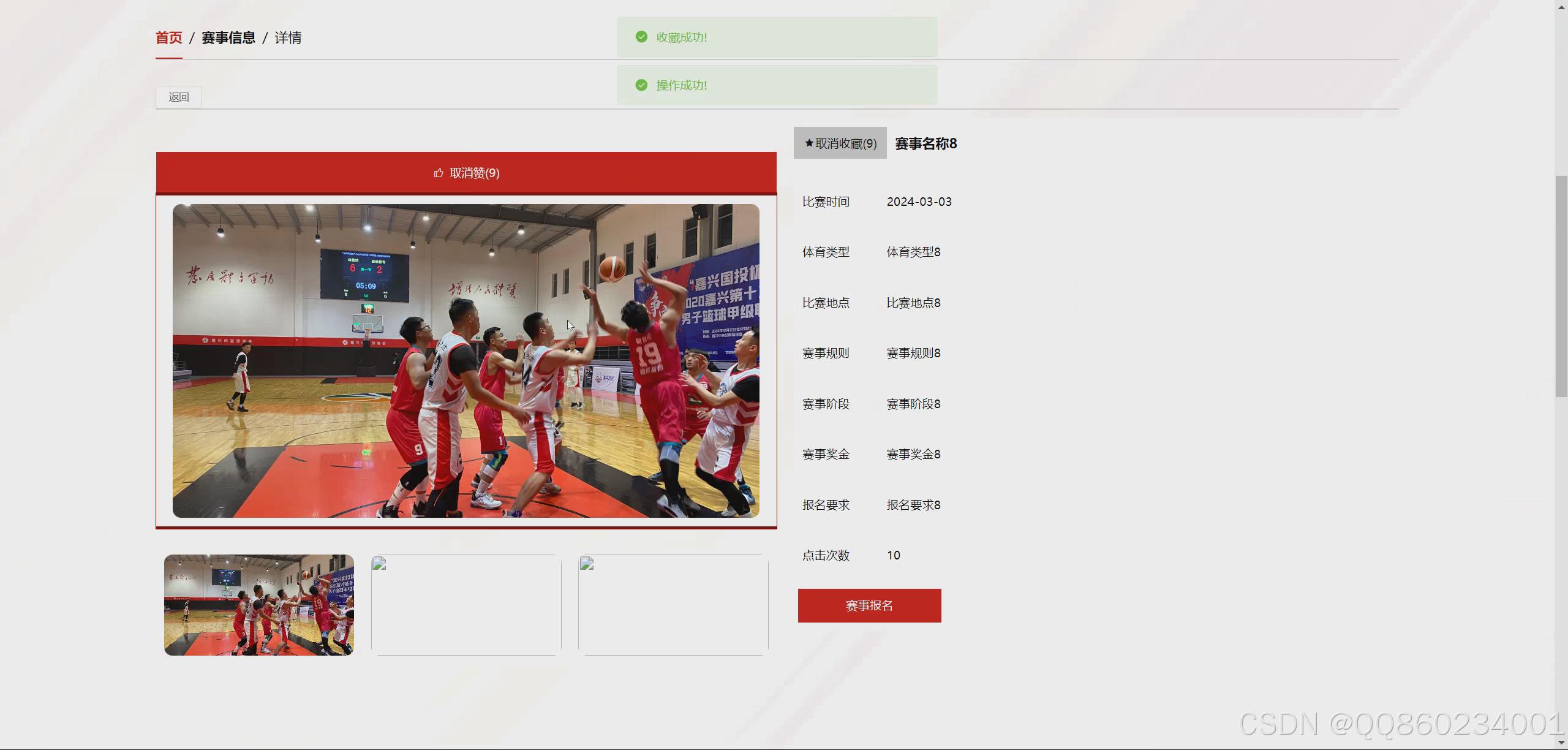The height and width of the screenshot is (750, 1568).
Task: Click the 赛事报名 registration button
Action: tap(869, 605)
